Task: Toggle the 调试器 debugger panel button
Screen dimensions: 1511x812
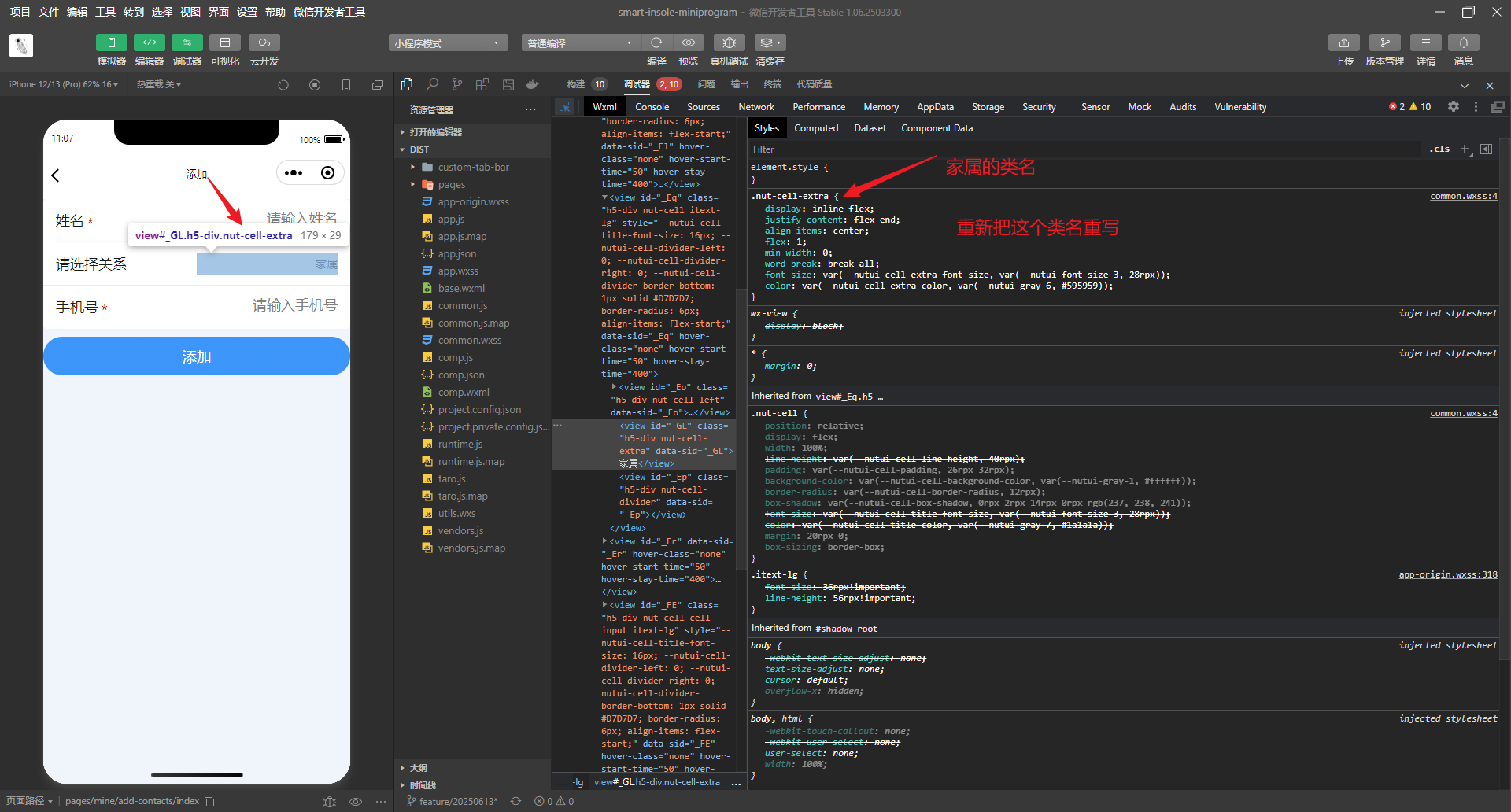Action: pyautogui.click(x=187, y=42)
